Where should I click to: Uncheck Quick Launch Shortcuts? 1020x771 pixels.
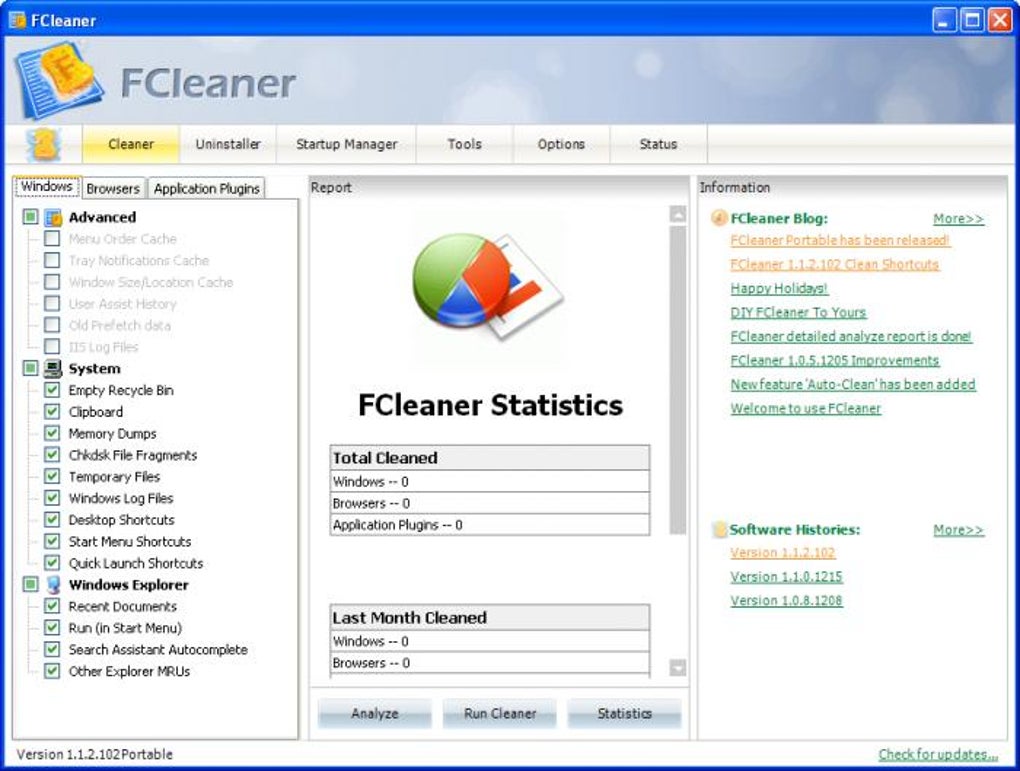pos(52,563)
